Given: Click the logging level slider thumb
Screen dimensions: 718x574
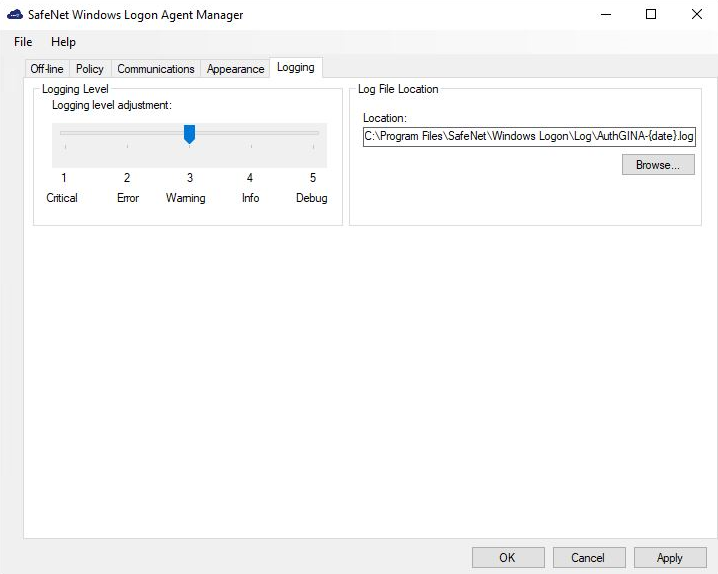Looking at the screenshot, I should tap(190, 134).
